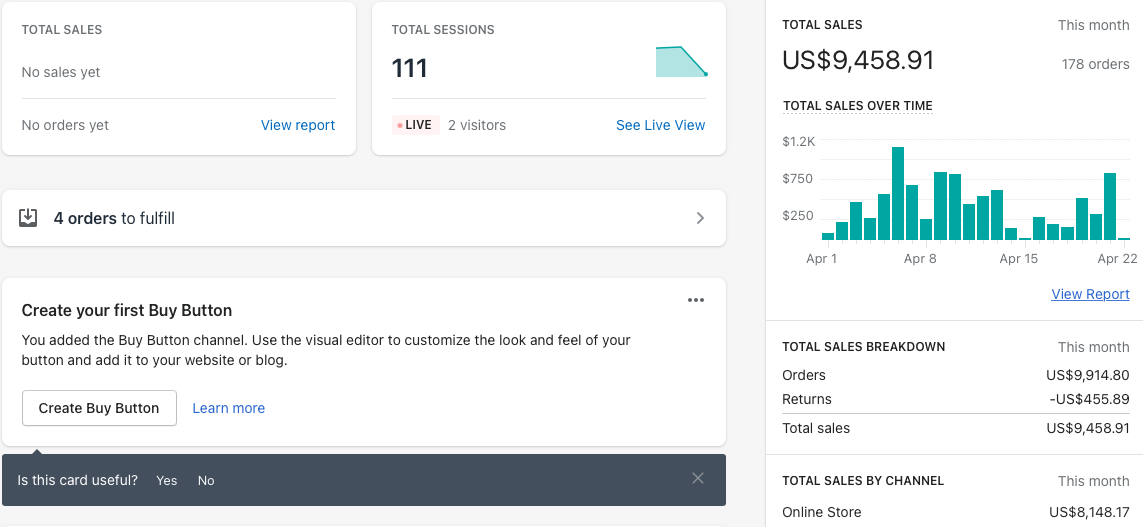The image size is (1143, 527).
Task: Click the 178 orders count
Action: pos(1095,64)
